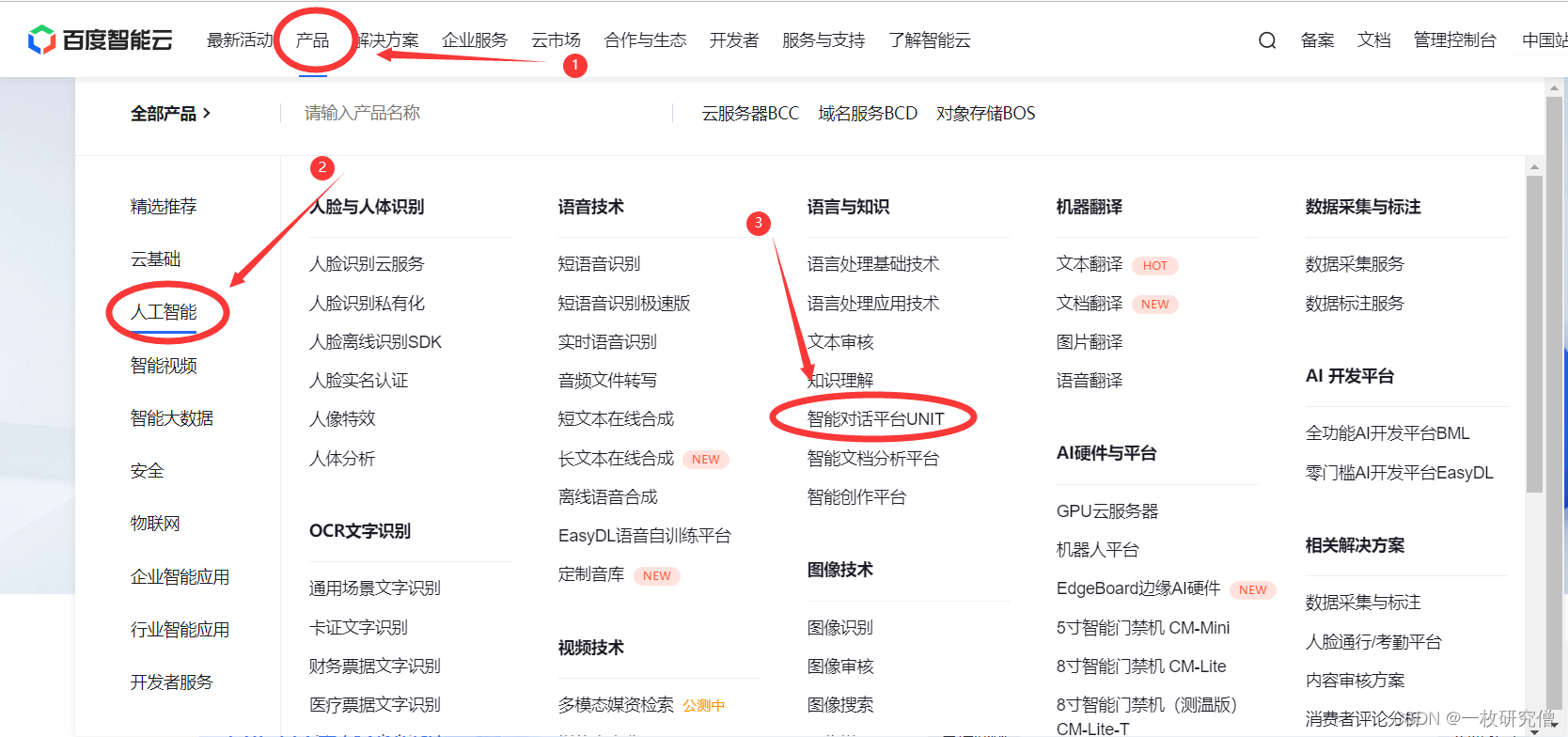The width and height of the screenshot is (1568, 737).
Task: Open 人体分析
Action: click(342, 459)
